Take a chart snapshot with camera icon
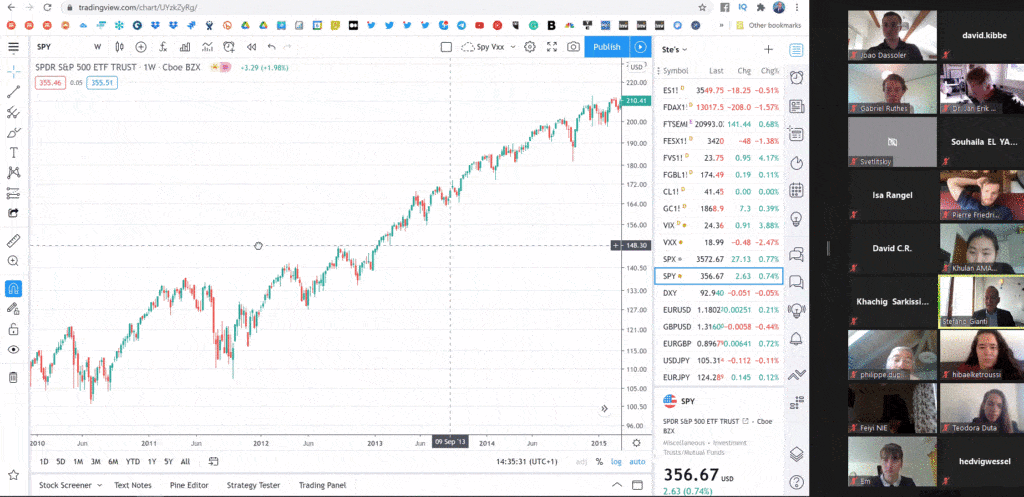Image resolution: width=1024 pixels, height=497 pixels. click(x=573, y=46)
